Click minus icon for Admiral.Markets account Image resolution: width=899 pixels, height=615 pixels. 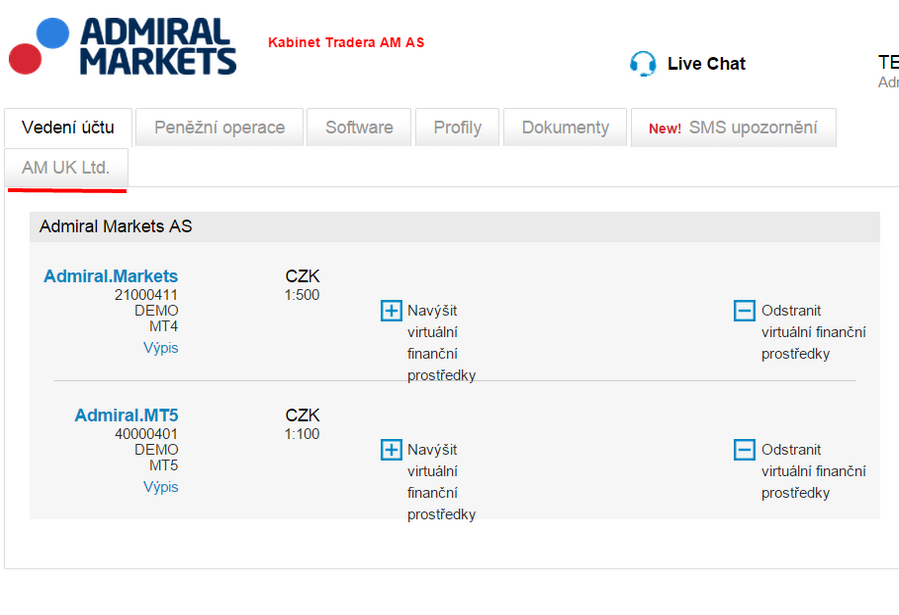click(744, 311)
